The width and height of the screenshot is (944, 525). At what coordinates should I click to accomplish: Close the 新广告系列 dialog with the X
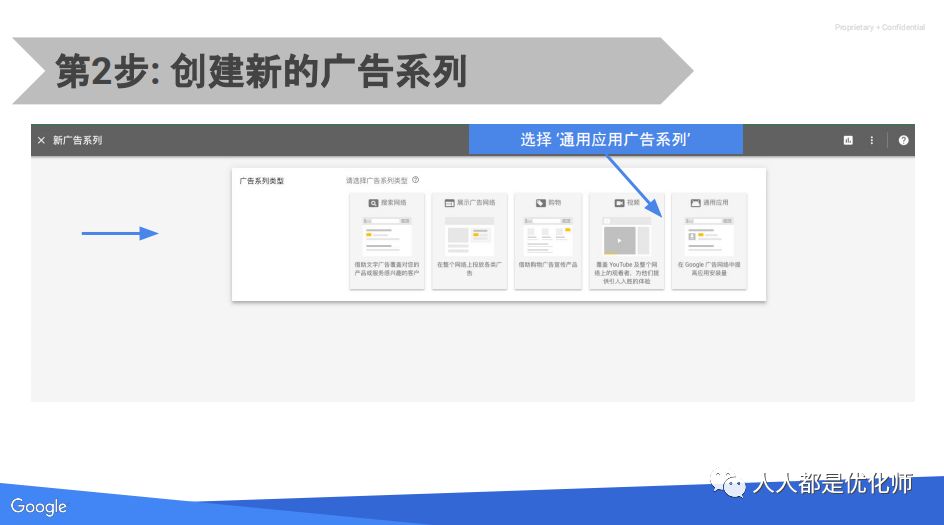coord(41,140)
